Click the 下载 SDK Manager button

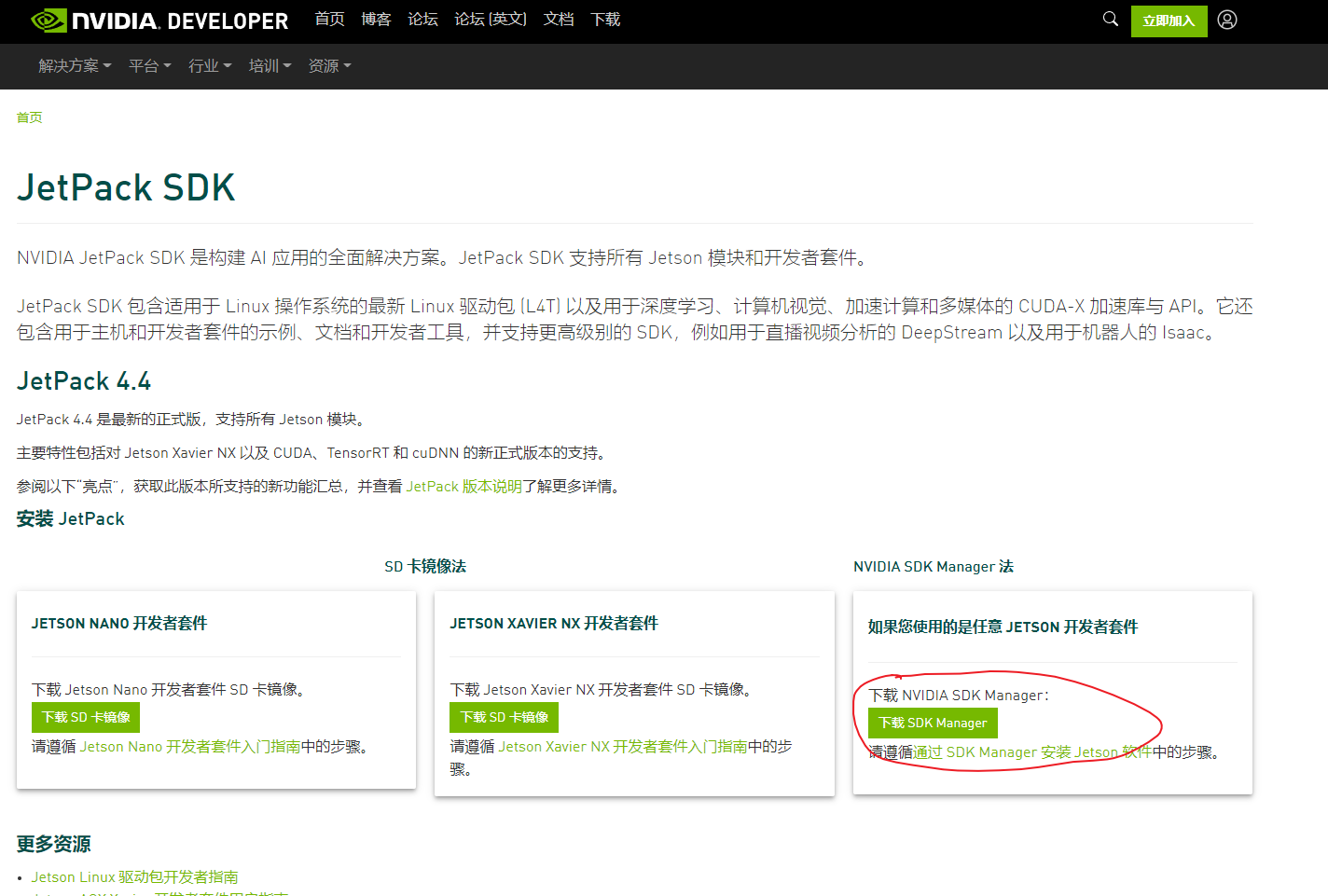(x=933, y=723)
